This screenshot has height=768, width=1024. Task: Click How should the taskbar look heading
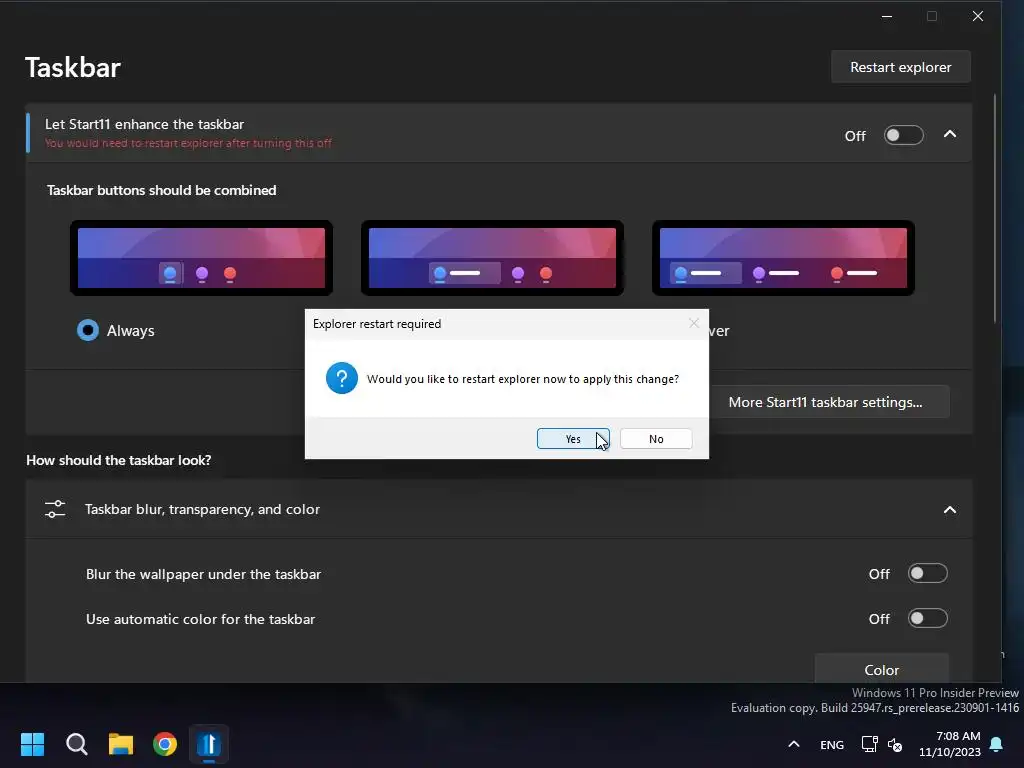118,460
